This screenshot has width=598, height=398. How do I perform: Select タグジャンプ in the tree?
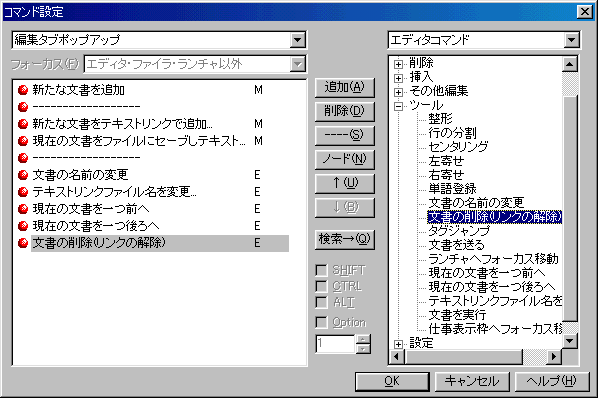pos(459,231)
